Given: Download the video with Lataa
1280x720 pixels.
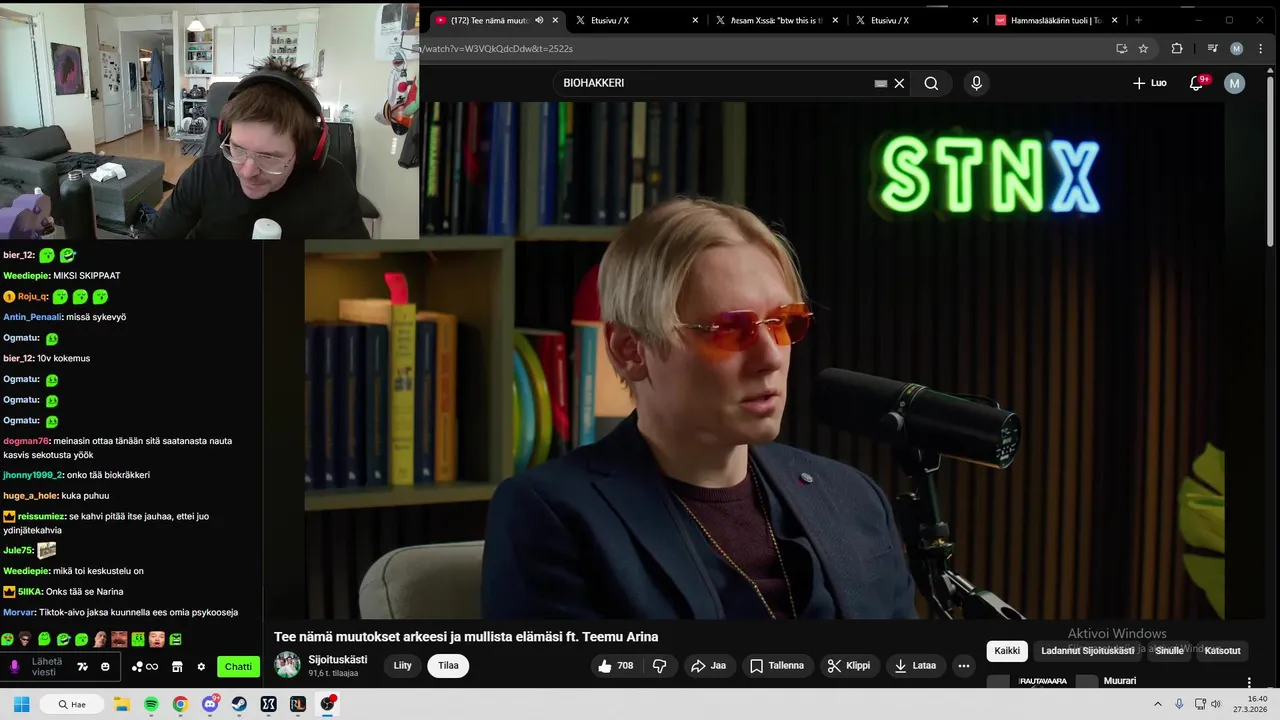Looking at the screenshot, I should (x=916, y=665).
